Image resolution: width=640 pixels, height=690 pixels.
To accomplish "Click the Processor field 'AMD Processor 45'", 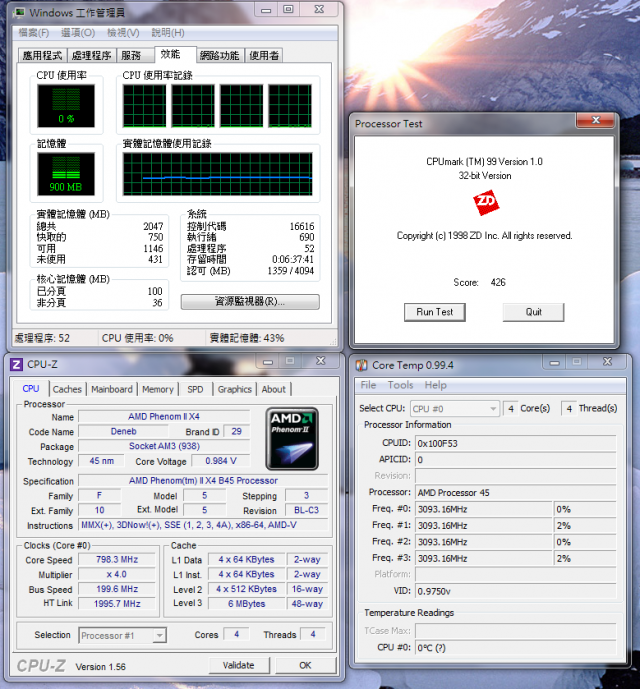I will click(x=515, y=493).
